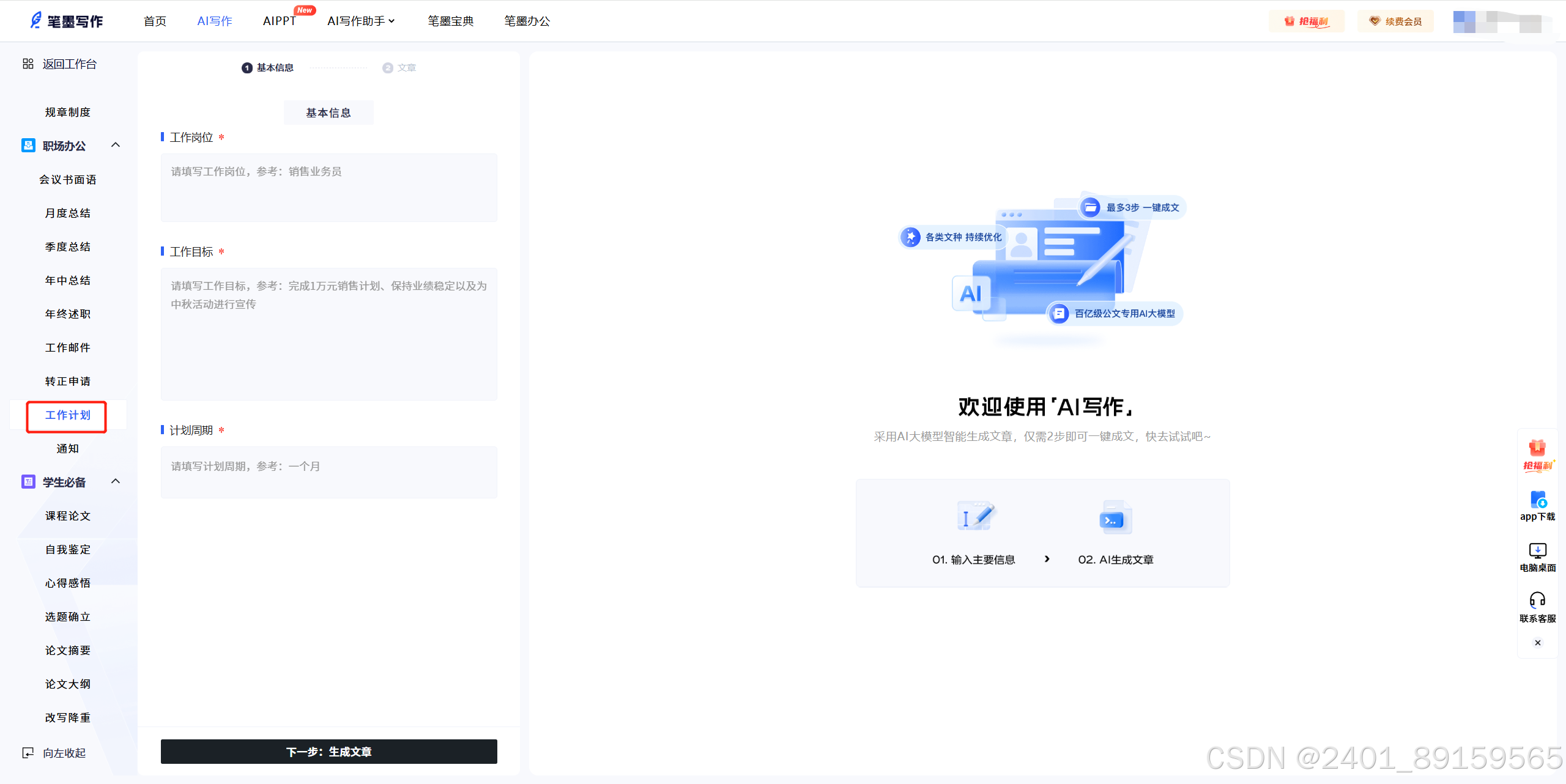The image size is (1566, 784).
Task: Click the 续费会员 button
Action: pos(1395,21)
